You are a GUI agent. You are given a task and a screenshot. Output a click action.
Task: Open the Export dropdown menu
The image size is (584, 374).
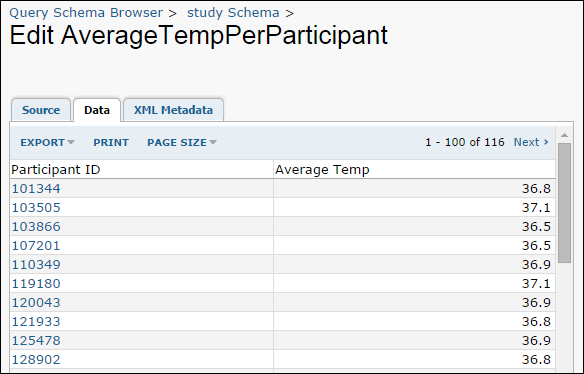tap(47, 143)
